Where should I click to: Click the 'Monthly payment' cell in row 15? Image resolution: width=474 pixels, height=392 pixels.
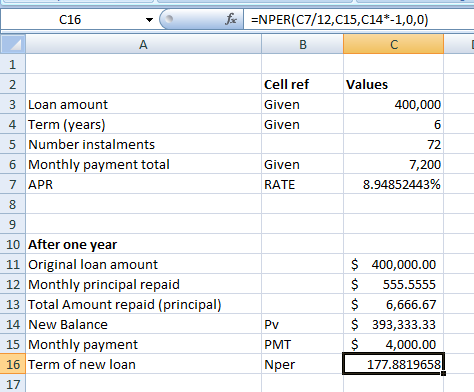pyautogui.click(x=143, y=344)
